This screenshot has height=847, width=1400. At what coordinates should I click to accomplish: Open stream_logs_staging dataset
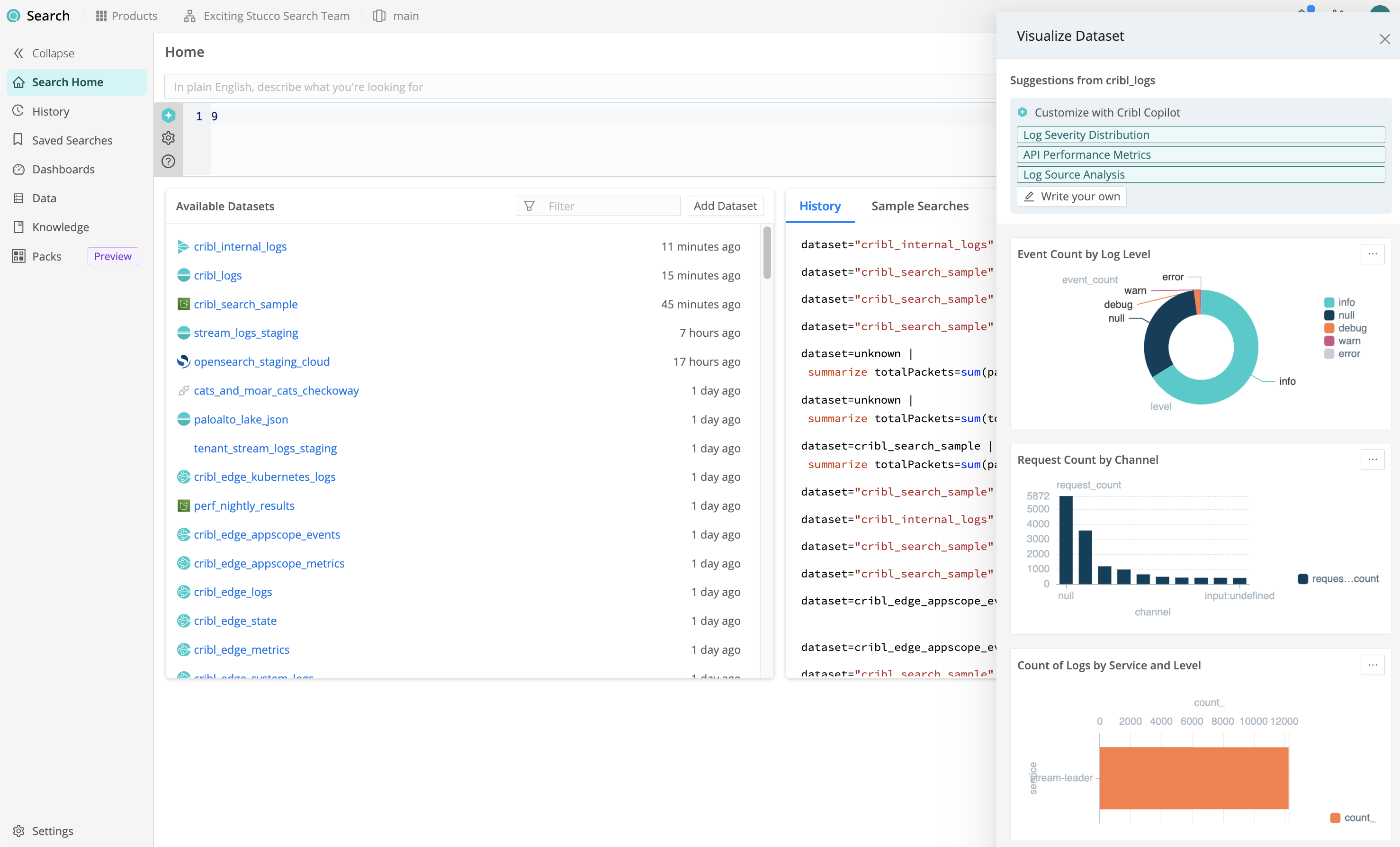click(245, 333)
